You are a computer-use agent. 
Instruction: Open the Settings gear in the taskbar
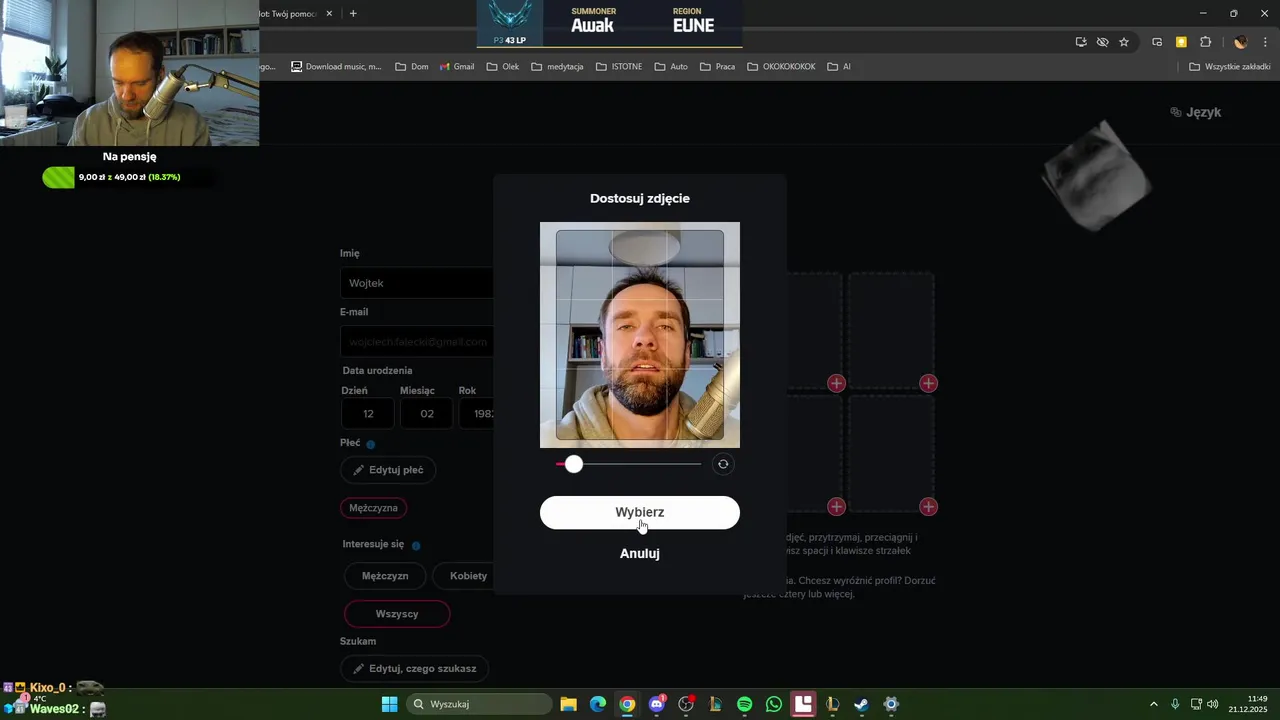coord(891,704)
